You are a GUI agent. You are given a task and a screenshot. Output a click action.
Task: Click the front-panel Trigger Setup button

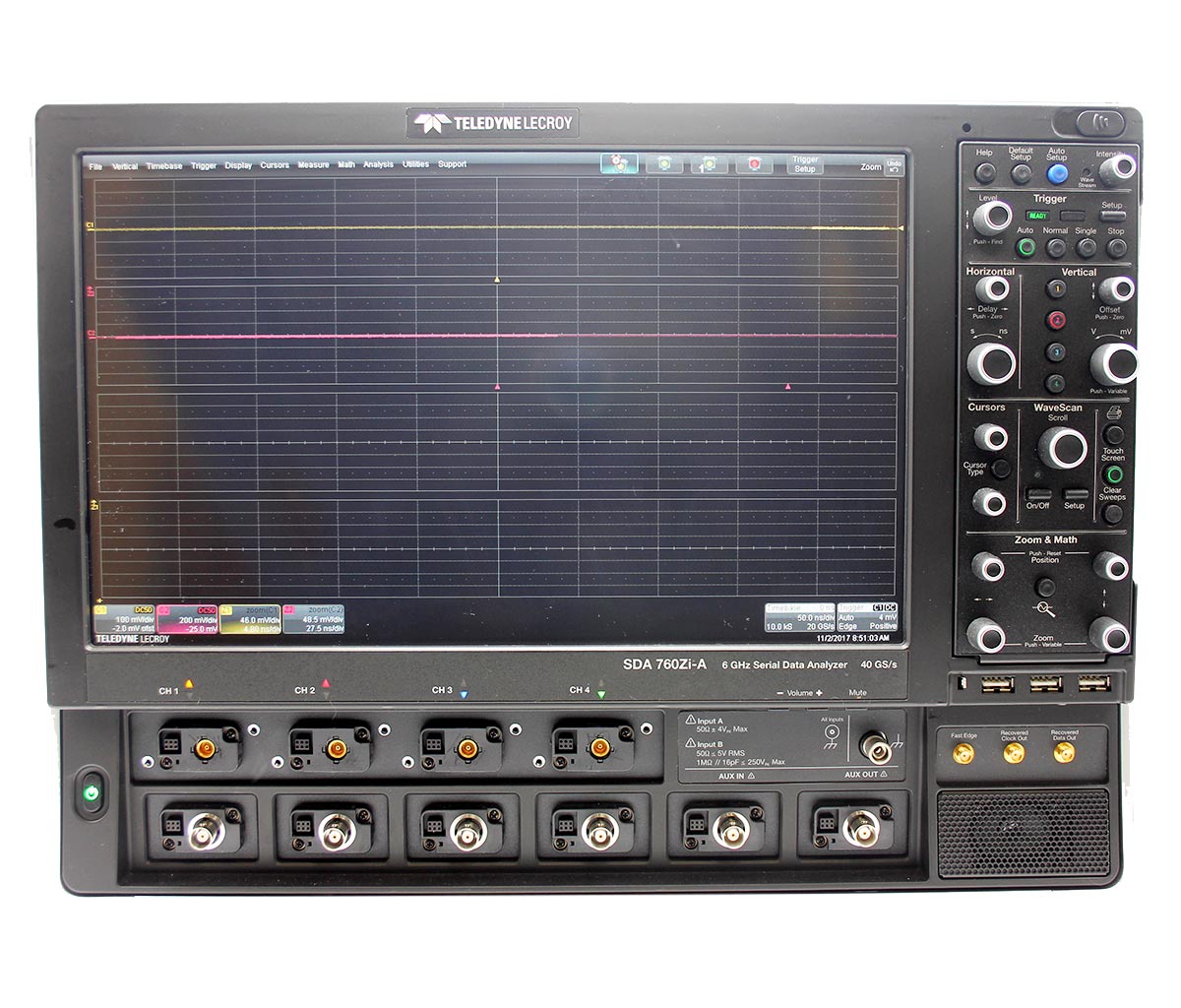pyautogui.click(x=1112, y=214)
